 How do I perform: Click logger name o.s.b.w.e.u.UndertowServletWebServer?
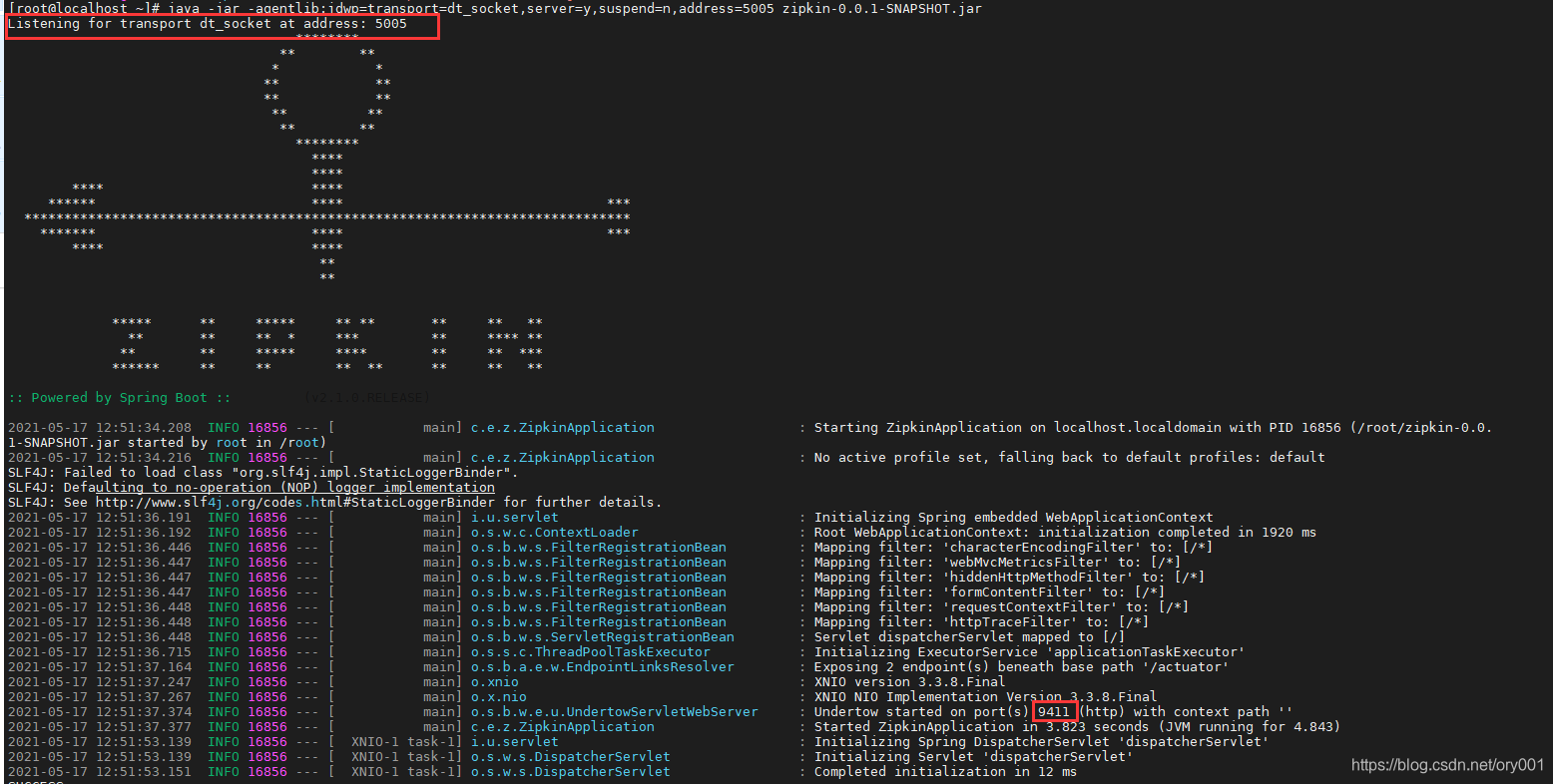click(615, 711)
